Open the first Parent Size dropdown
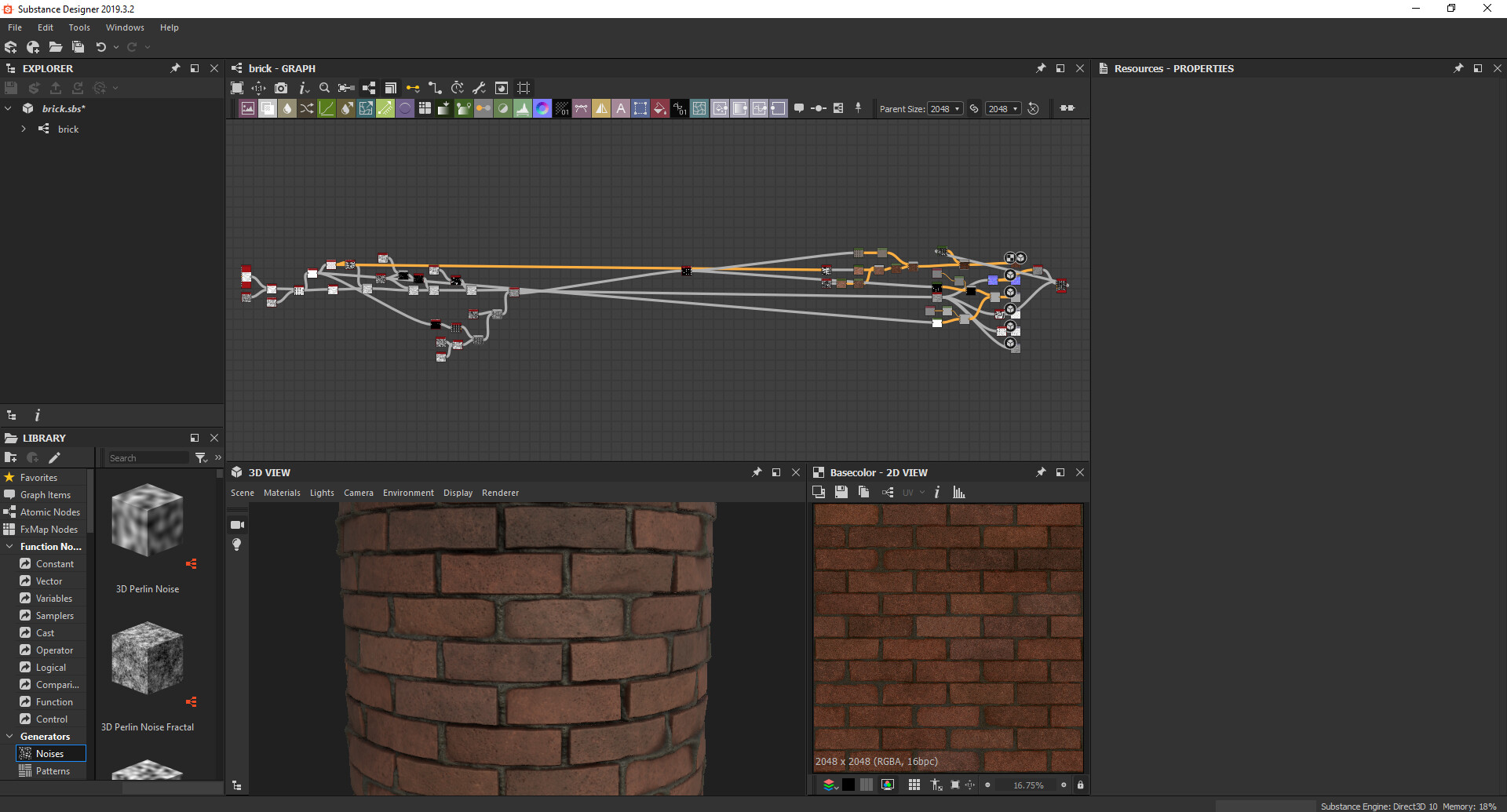This screenshot has width=1507, height=812. [945, 109]
